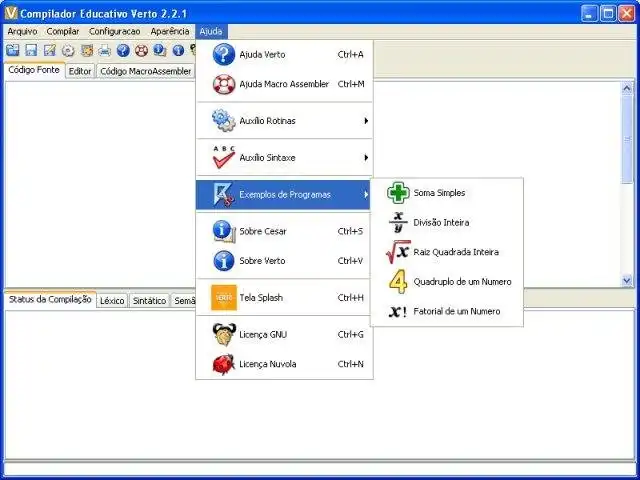Minimize the Compilador Educativo Verto window
The image size is (640, 480).
(589, 13)
